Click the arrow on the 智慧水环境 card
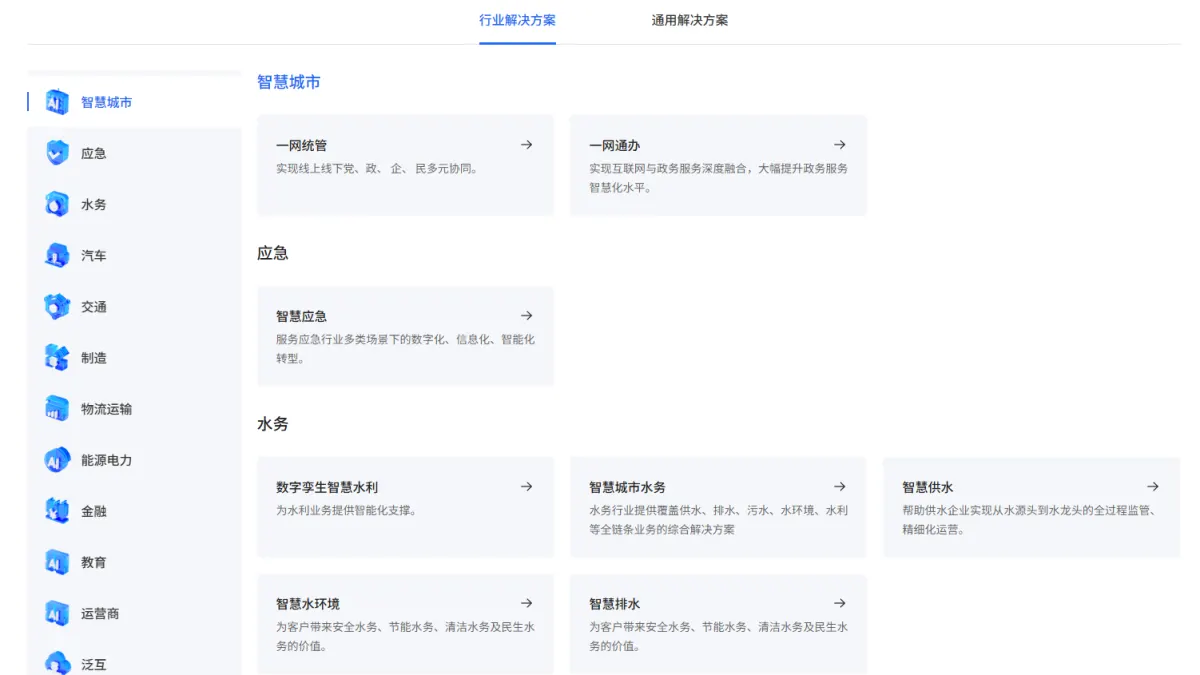 tap(527, 604)
